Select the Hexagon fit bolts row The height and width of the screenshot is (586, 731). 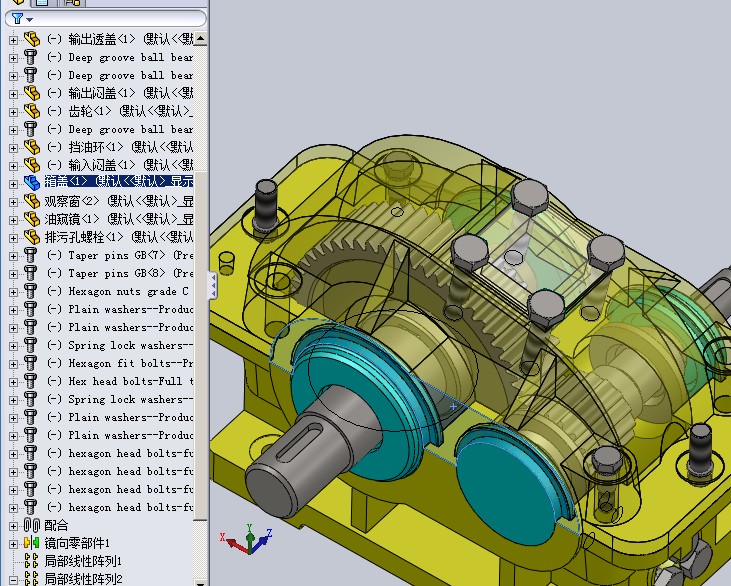[120, 363]
